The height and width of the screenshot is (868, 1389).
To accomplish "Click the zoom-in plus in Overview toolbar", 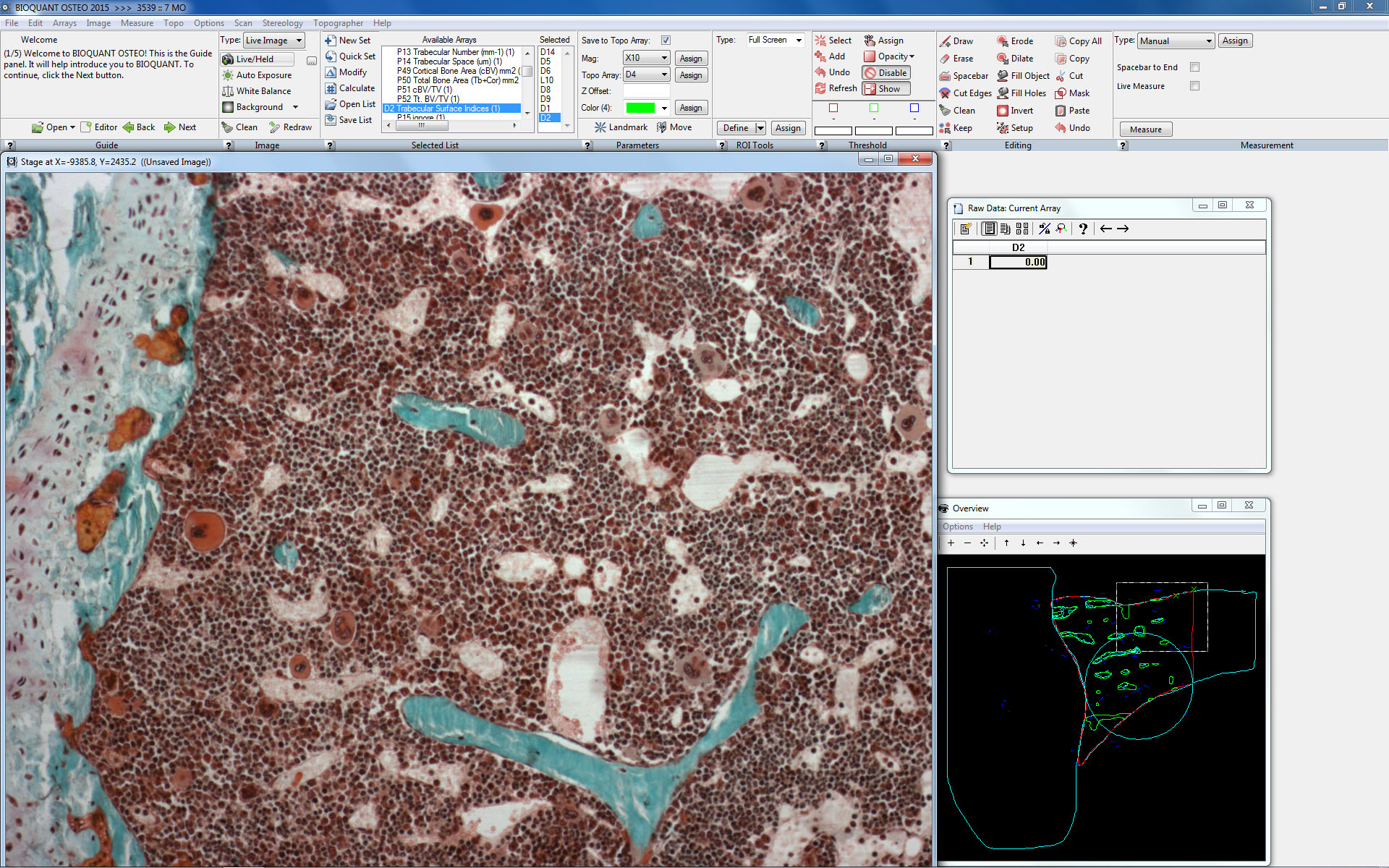I will point(951,543).
